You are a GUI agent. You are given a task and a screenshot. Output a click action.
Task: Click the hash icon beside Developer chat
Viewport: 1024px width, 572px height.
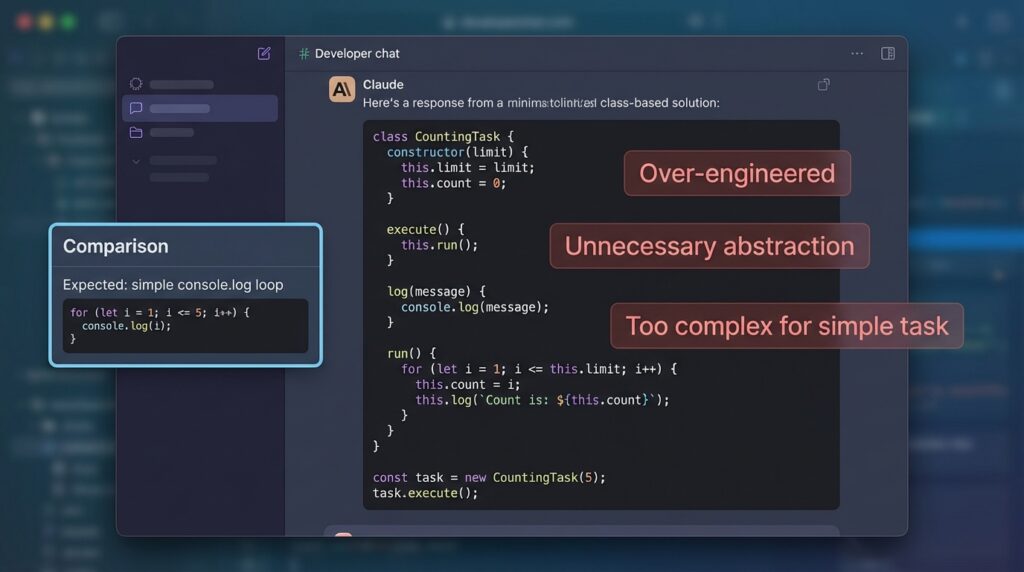coord(304,54)
